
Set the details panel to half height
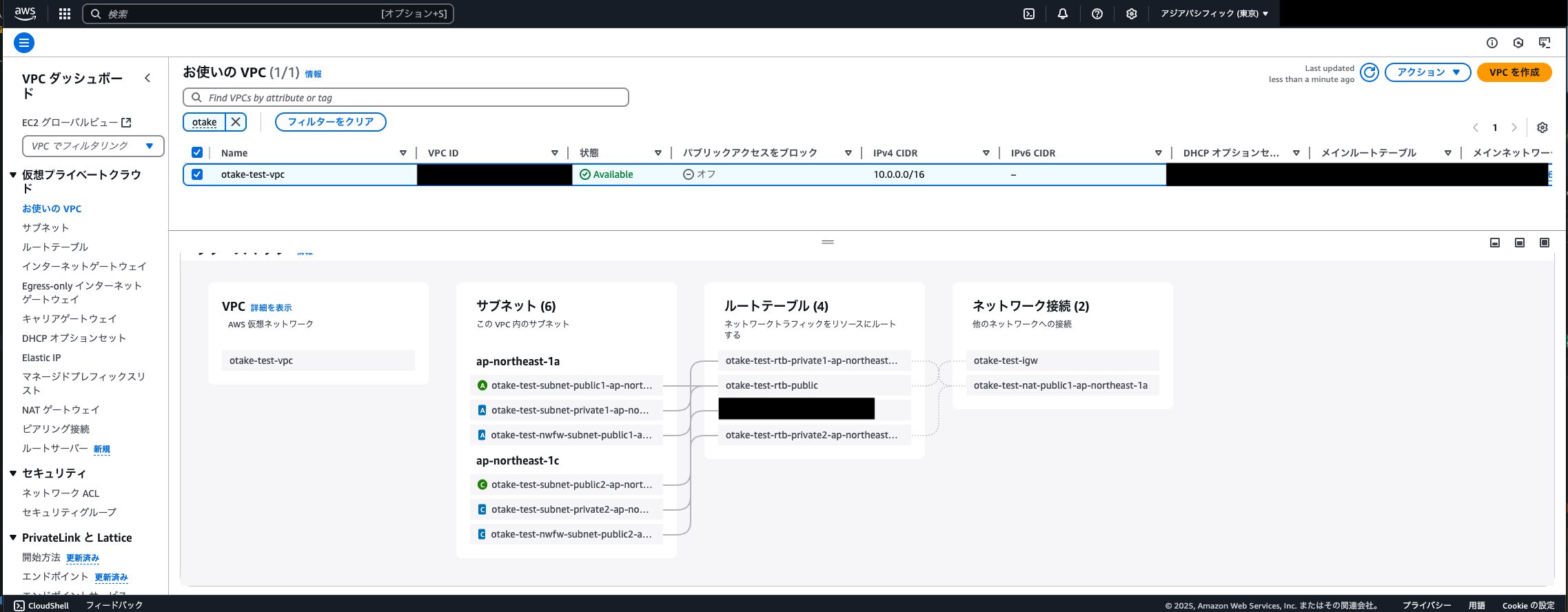coord(1520,243)
